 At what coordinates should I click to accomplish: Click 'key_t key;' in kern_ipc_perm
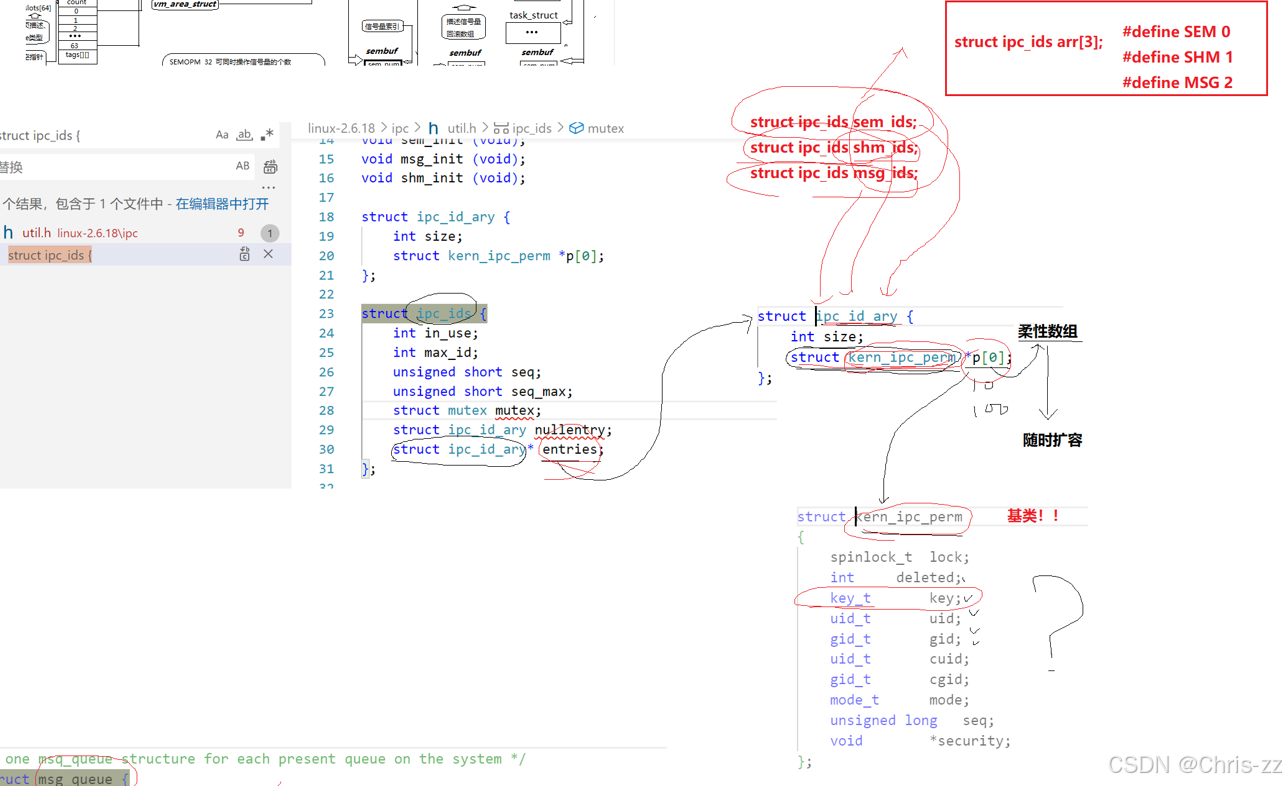coord(896,598)
